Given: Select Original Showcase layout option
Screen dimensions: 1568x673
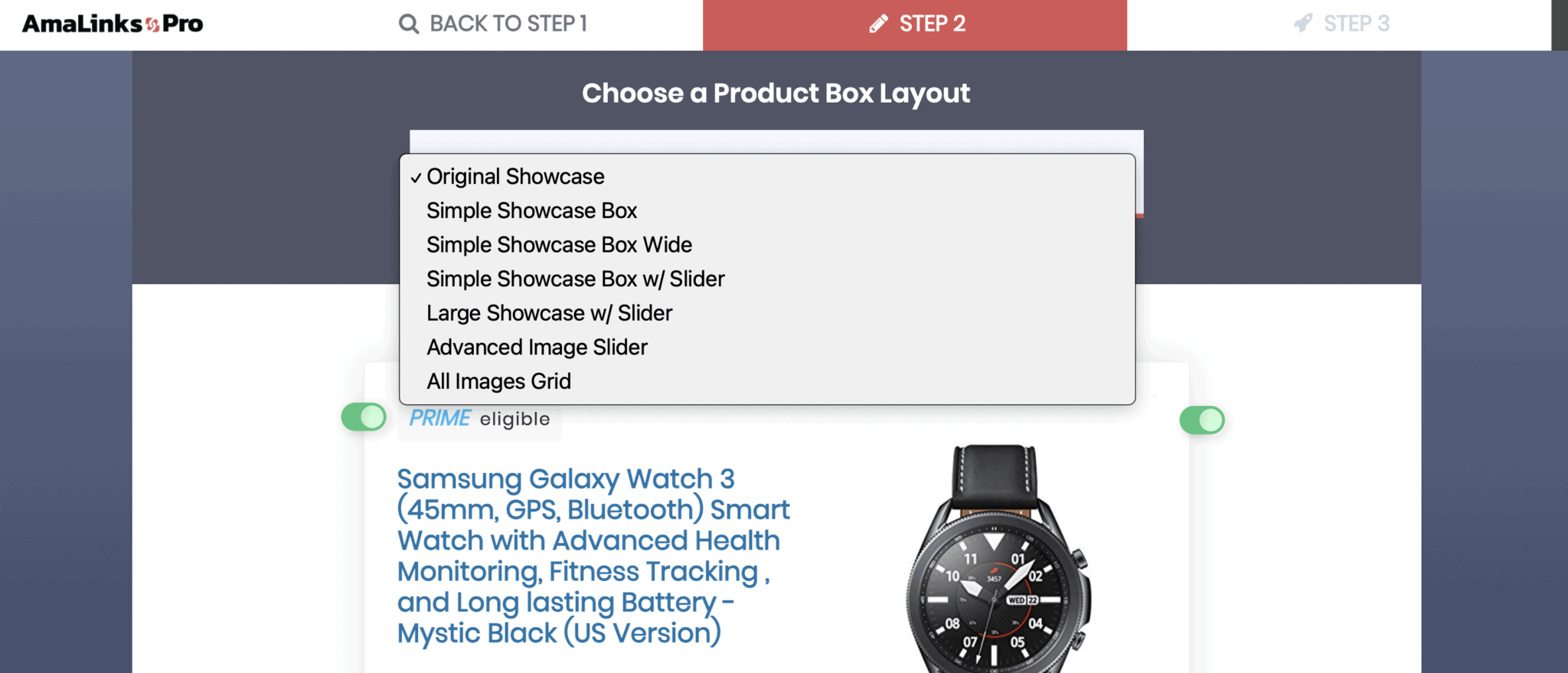Looking at the screenshot, I should (x=515, y=177).
